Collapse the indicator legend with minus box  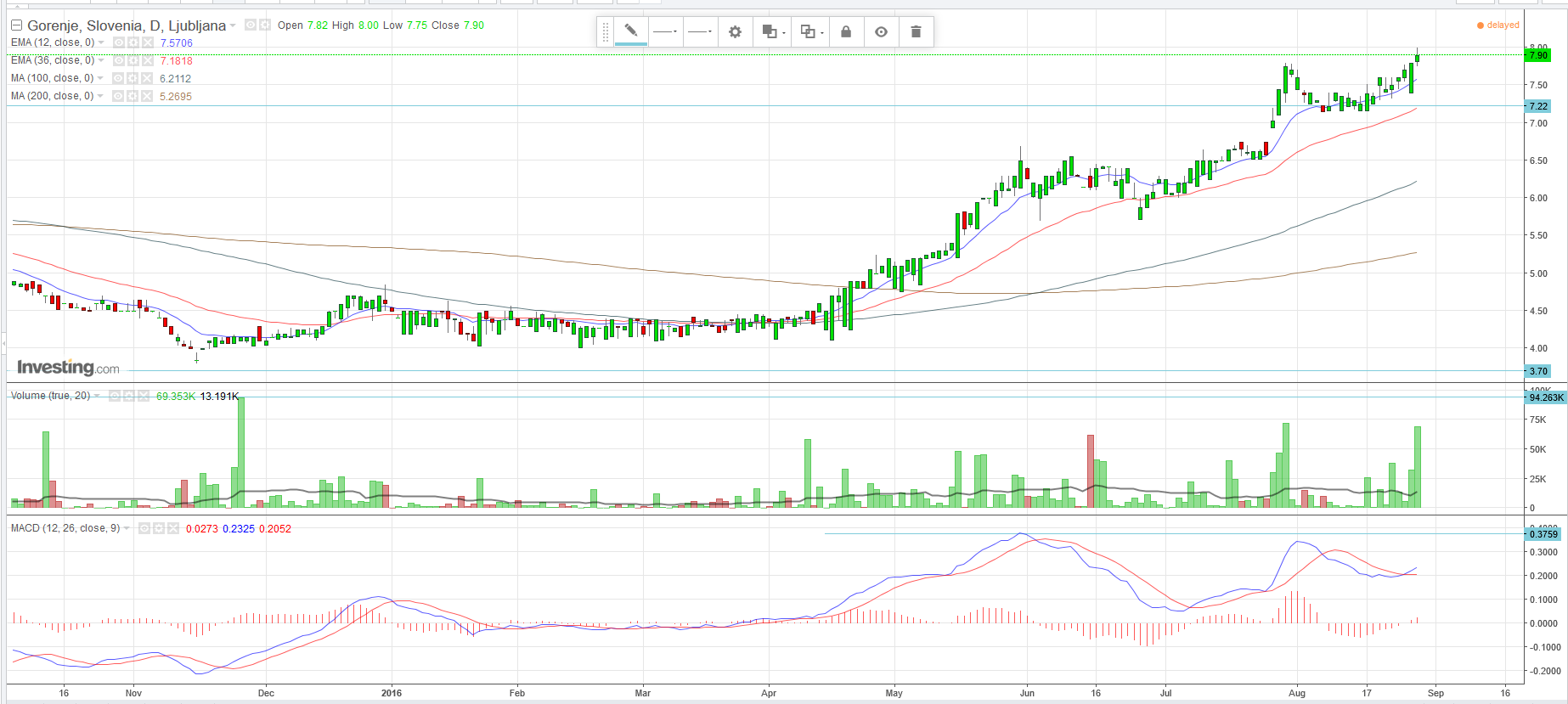[16, 25]
